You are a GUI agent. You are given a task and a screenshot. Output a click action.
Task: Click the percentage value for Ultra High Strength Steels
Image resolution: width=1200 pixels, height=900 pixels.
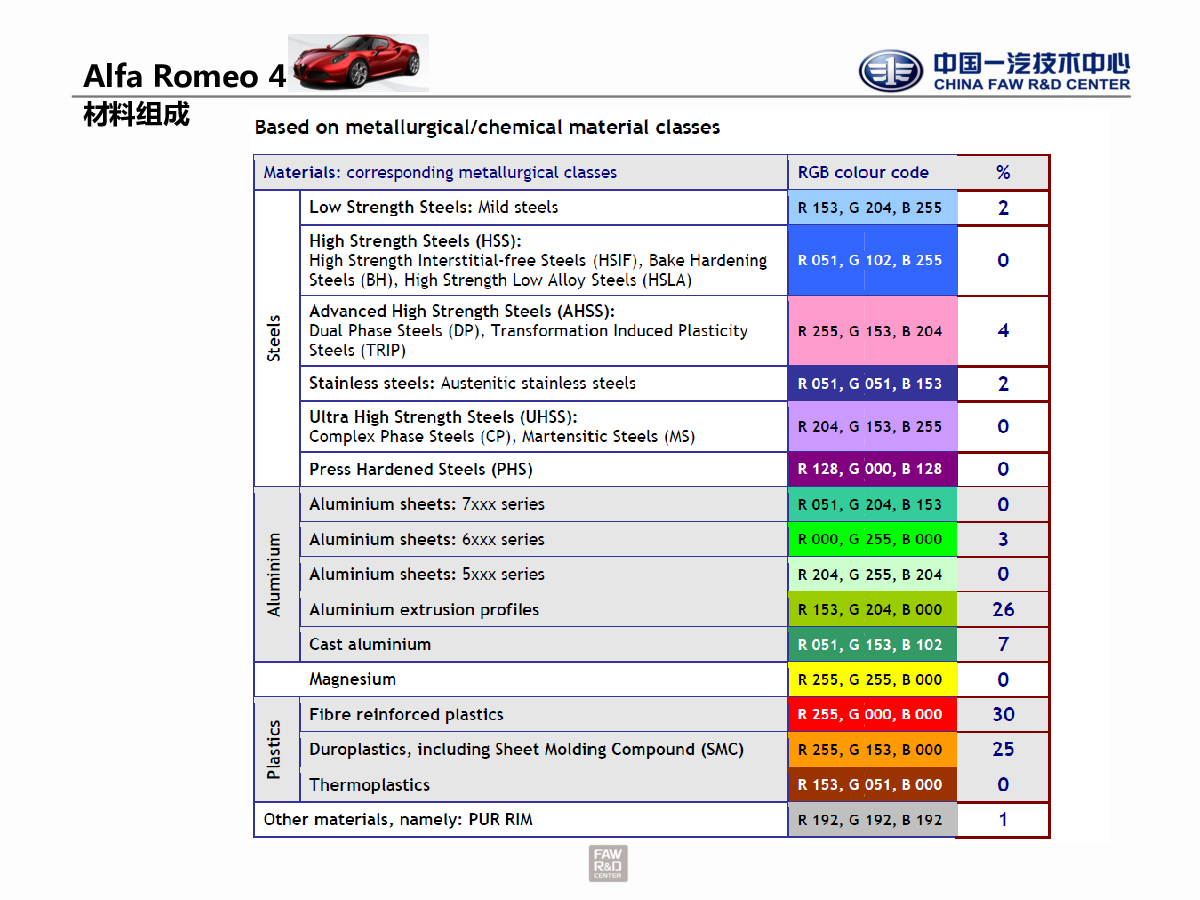pos(1003,426)
